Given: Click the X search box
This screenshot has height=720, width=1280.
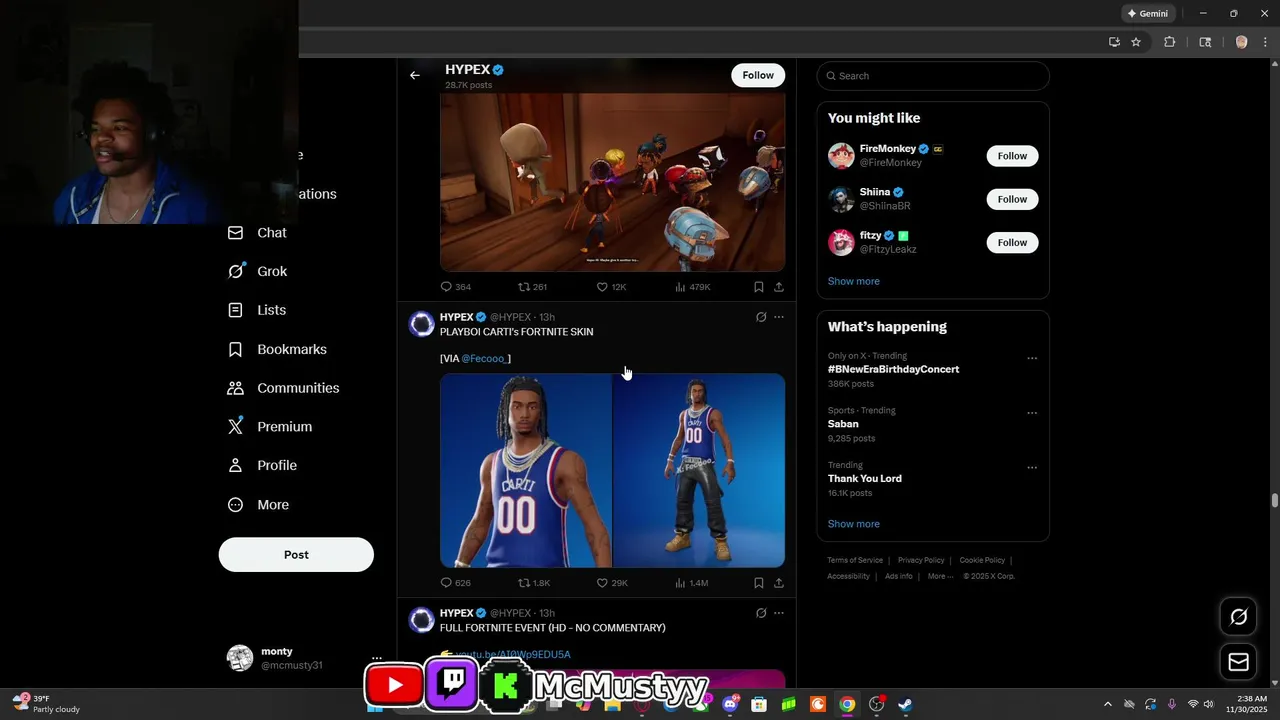Looking at the screenshot, I should tap(933, 76).
